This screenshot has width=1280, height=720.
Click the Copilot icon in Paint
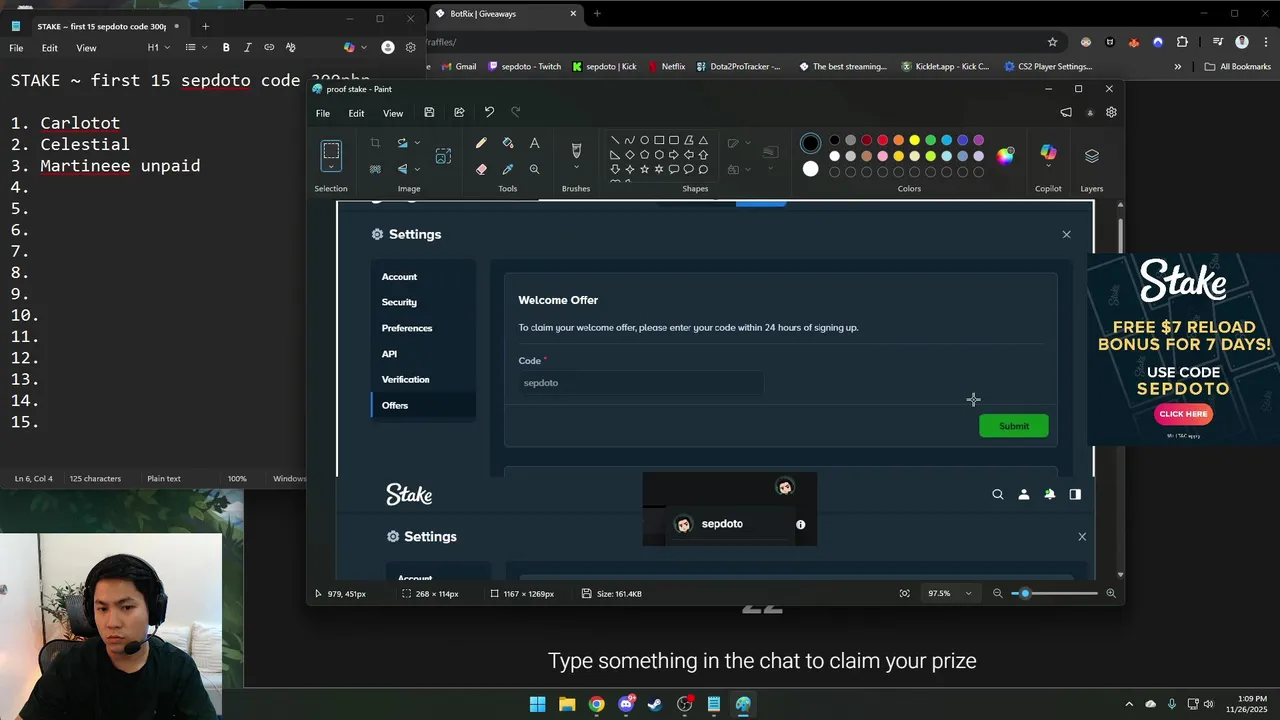(x=1048, y=153)
